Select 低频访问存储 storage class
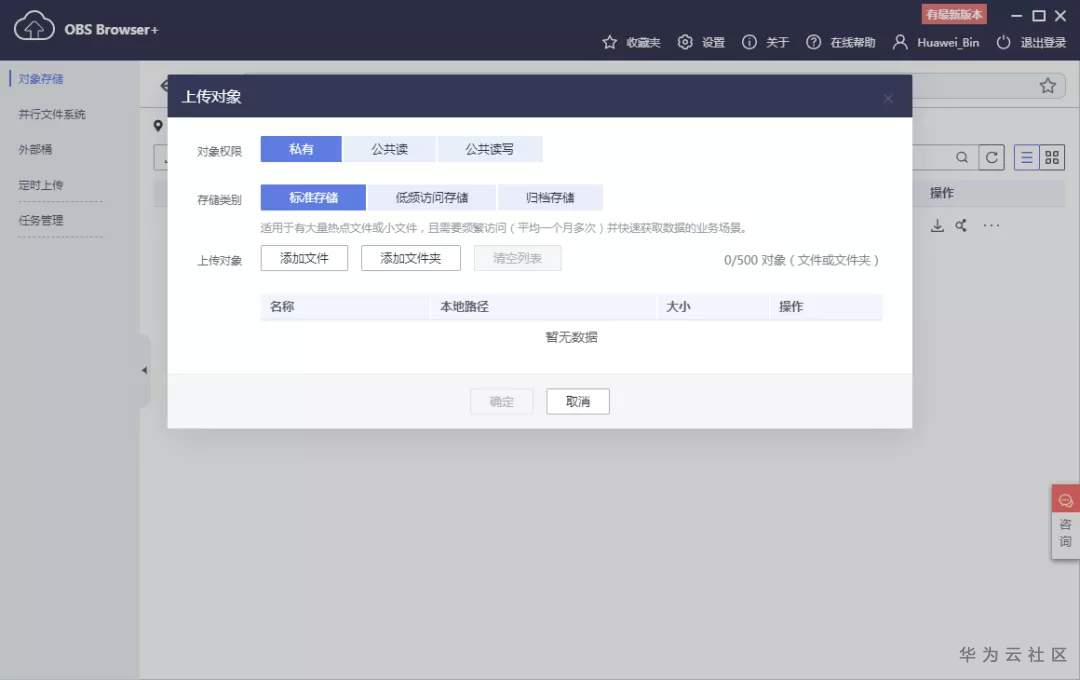 [x=431, y=197]
